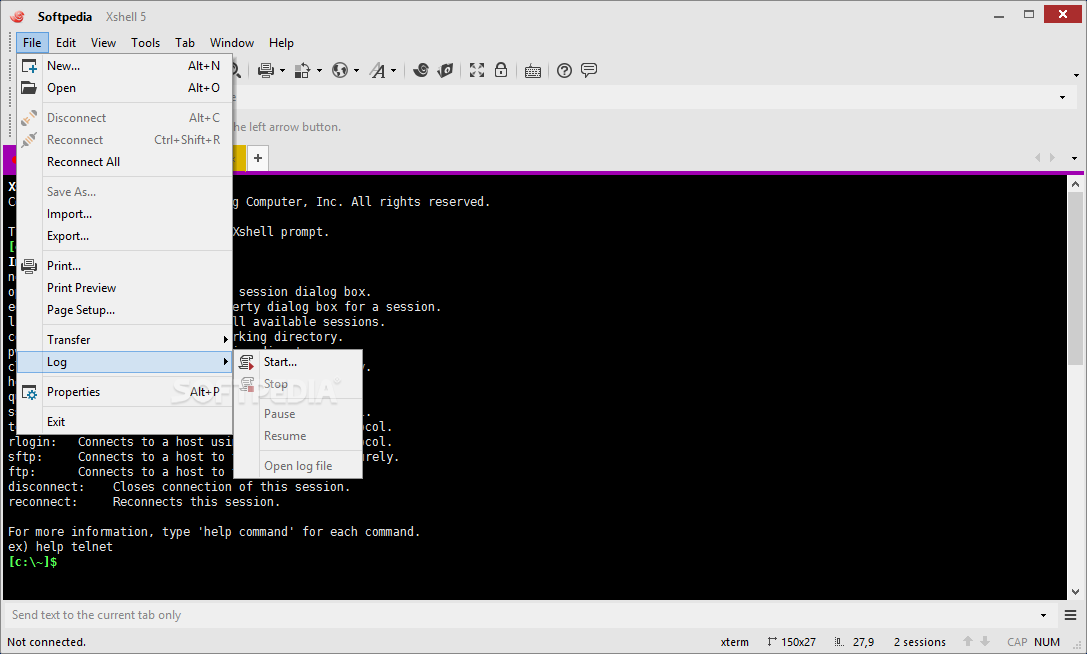Open toolbar overflow options arrow
Viewport: 1087px width, 654px height.
click(x=1075, y=75)
